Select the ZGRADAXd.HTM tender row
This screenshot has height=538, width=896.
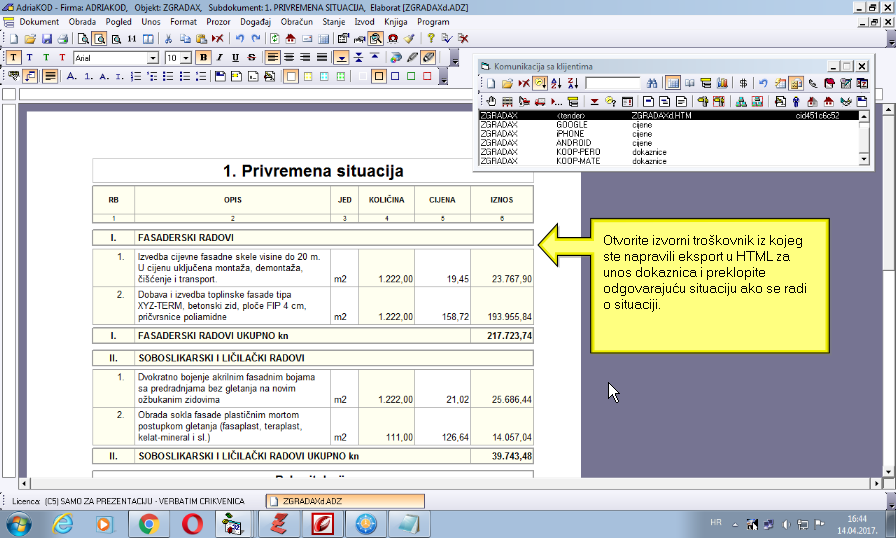(668, 115)
